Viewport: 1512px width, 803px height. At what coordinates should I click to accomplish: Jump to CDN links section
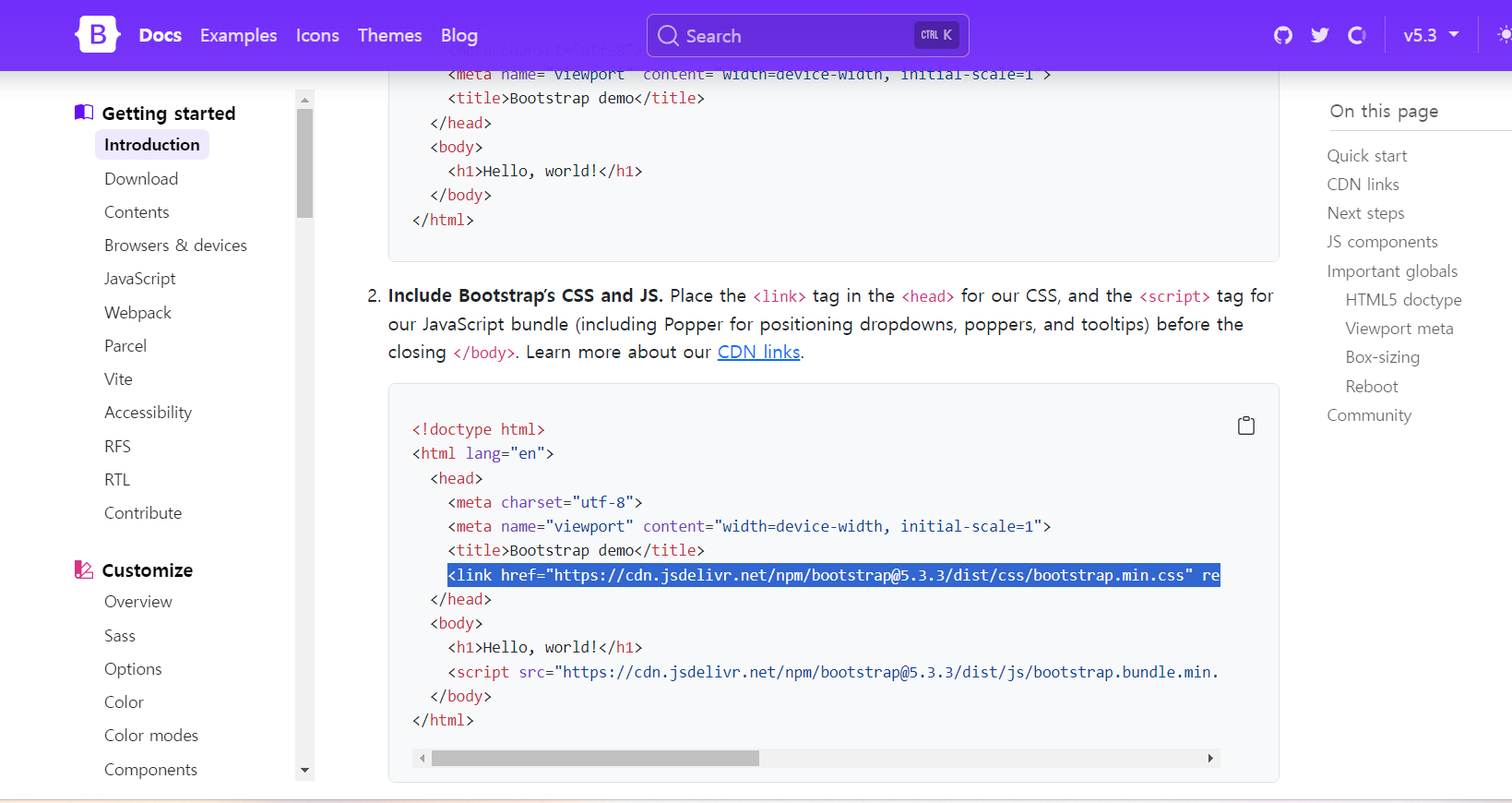pyautogui.click(x=1363, y=185)
